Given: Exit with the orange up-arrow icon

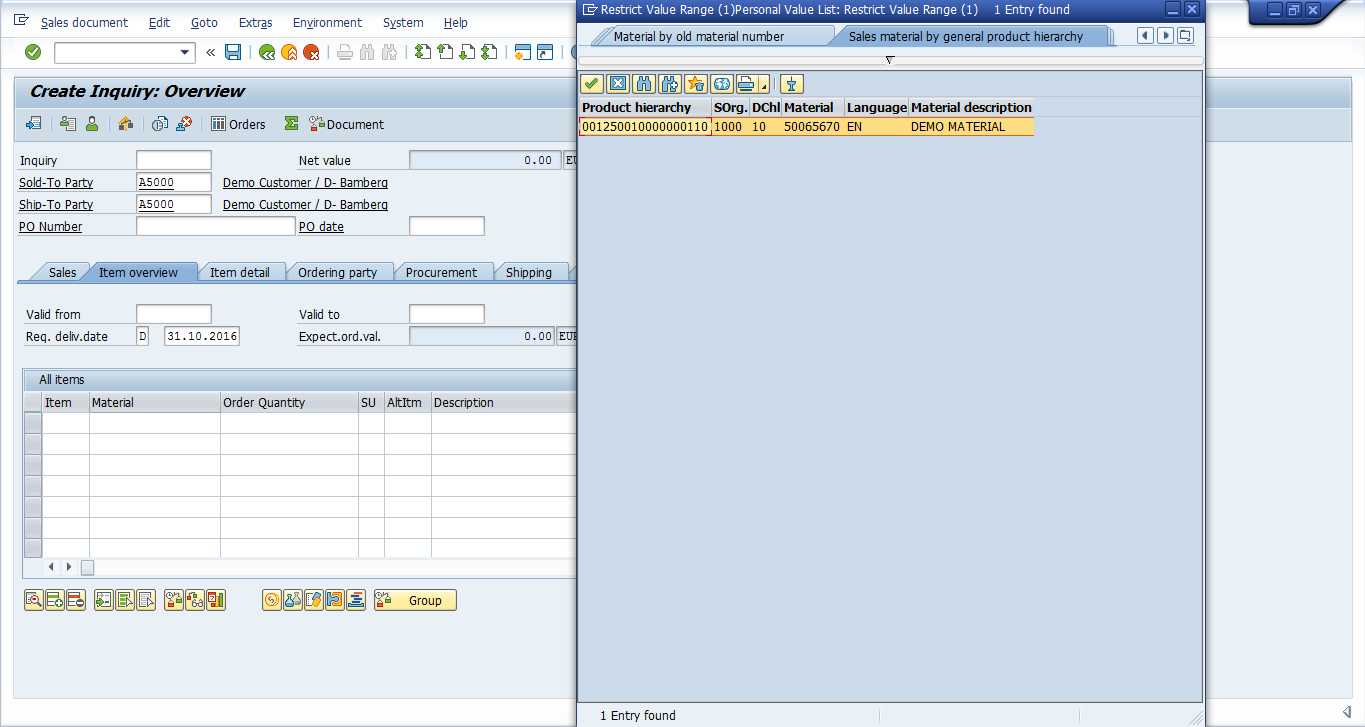Looking at the screenshot, I should [289, 52].
